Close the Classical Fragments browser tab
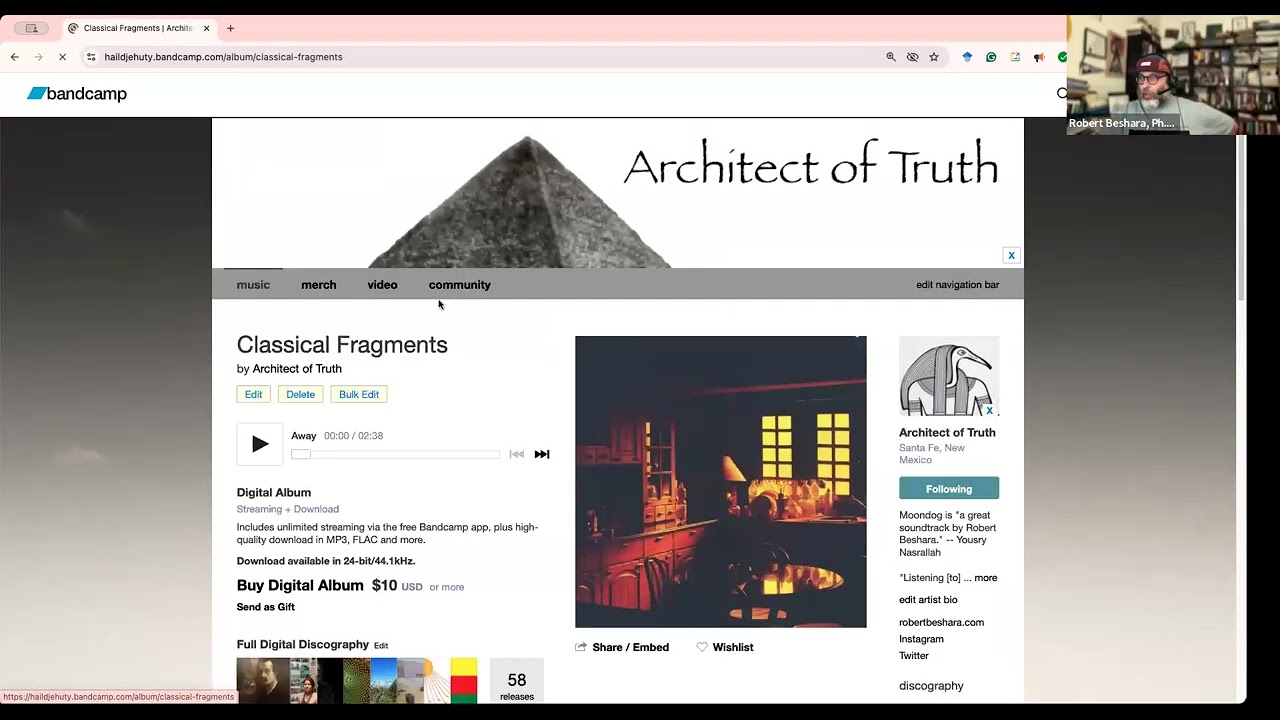Screen dimensions: 1280x720 pyautogui.click(x=206, y=28)
